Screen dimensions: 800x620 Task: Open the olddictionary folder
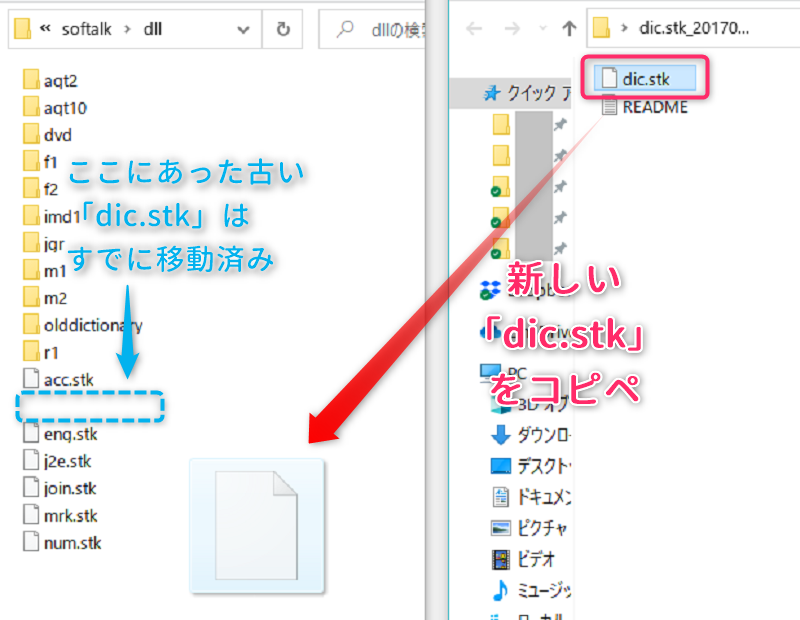point(92,325)
